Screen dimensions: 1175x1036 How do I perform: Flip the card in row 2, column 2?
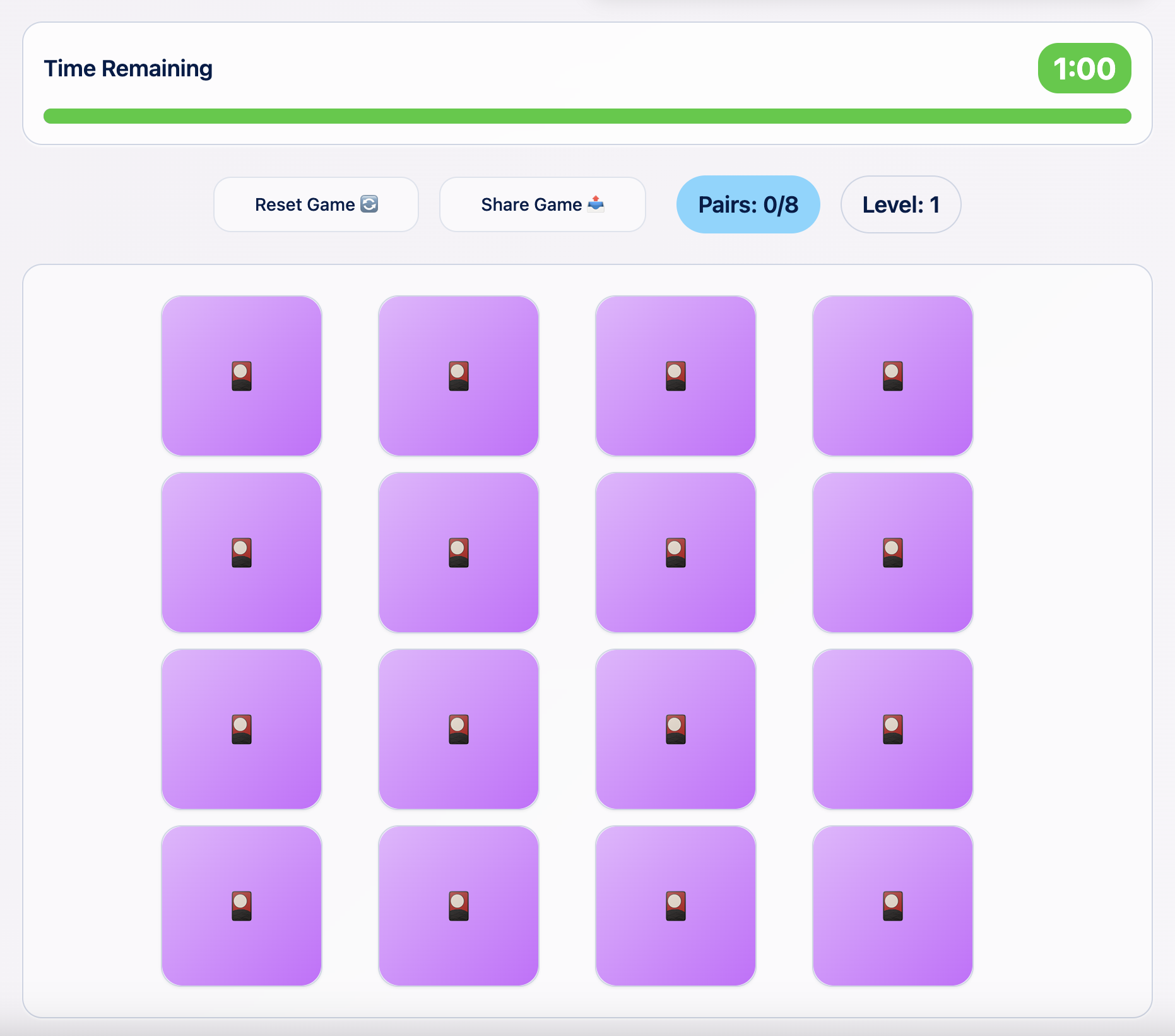pyautogui.click(x=459, y=553)
